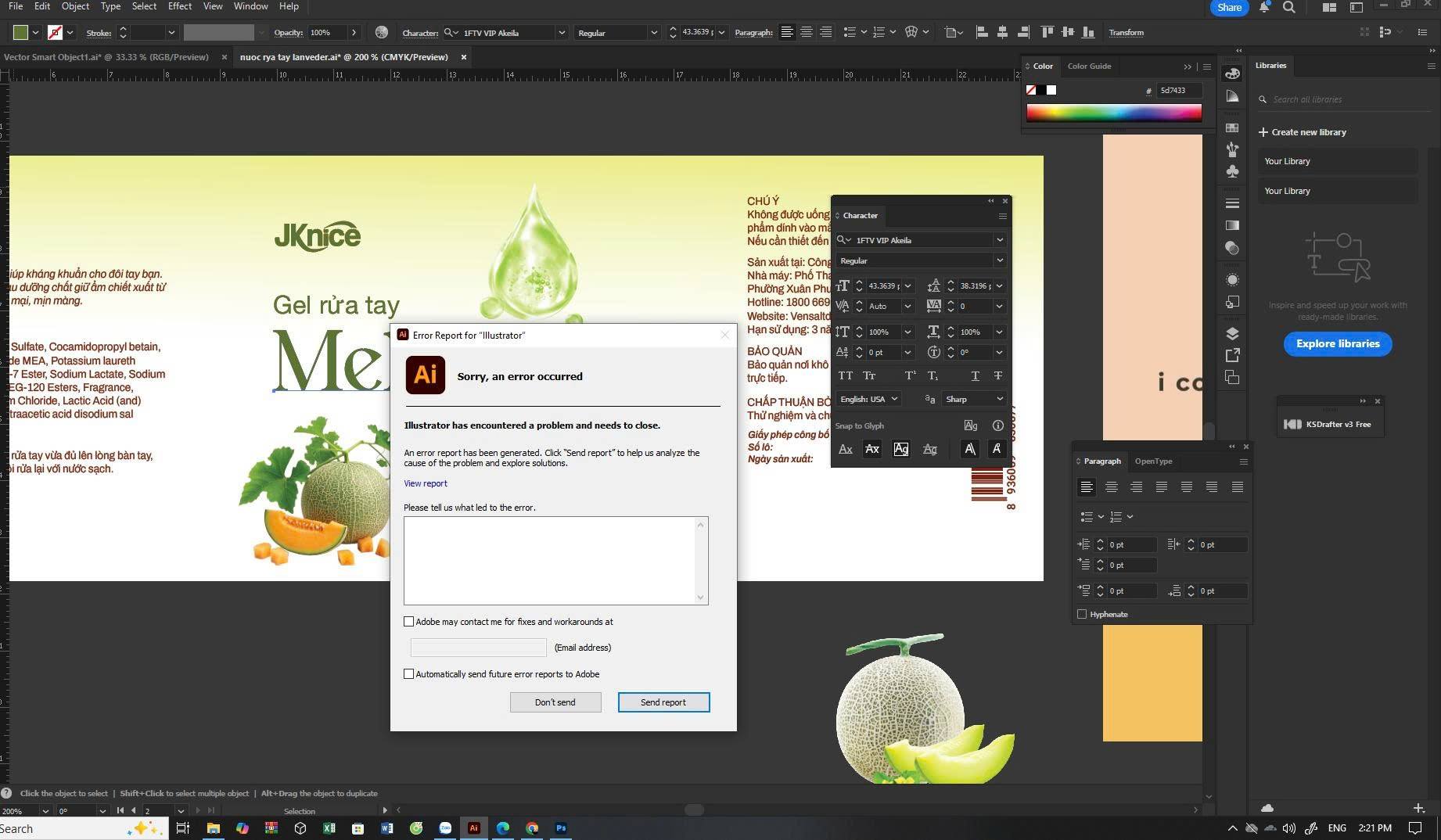Click Justify all lines in Paragraph panel
The image size is (1441, 840).
[1237, 486]
